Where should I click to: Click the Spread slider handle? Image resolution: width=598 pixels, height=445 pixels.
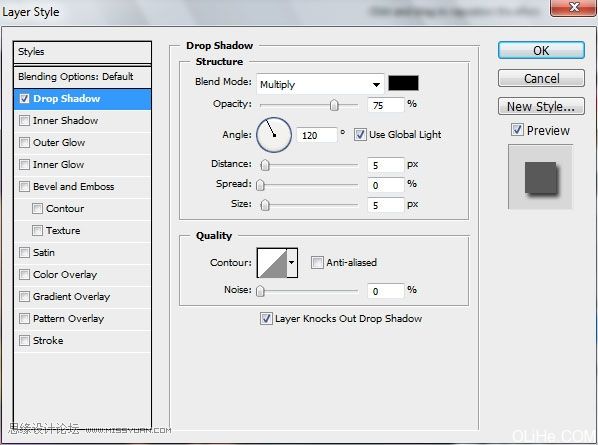click(x=260, y=185)
